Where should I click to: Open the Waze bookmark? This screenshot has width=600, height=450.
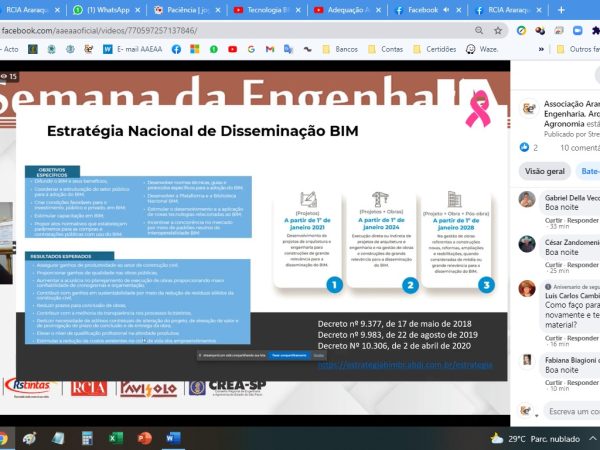(482, 49)
